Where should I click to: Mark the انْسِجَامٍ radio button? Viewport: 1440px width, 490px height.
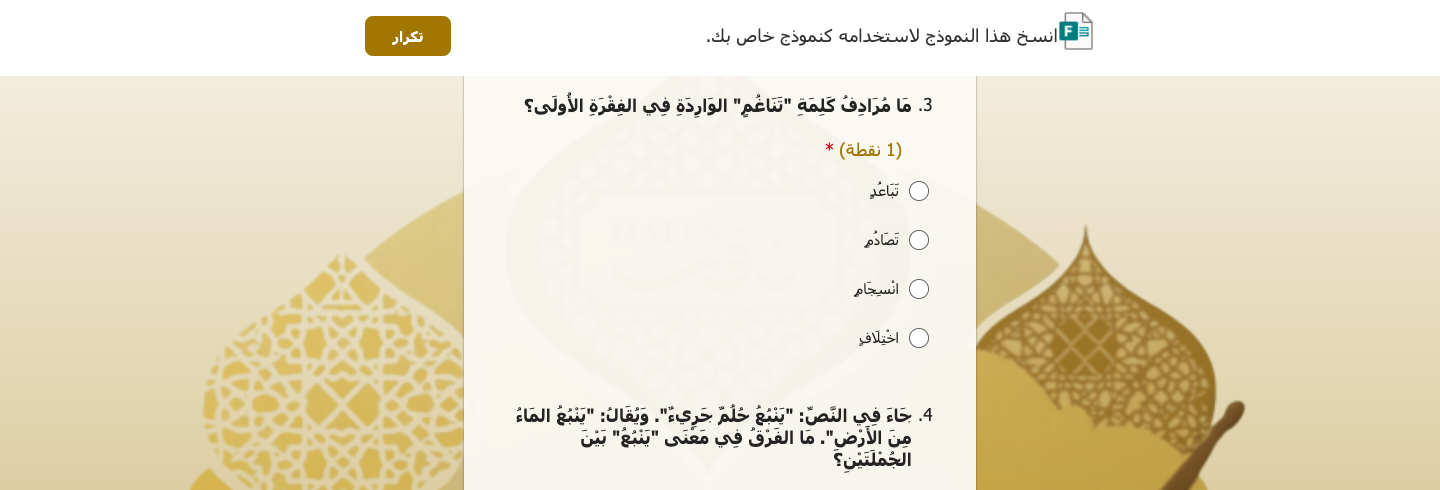pos(919,289)
